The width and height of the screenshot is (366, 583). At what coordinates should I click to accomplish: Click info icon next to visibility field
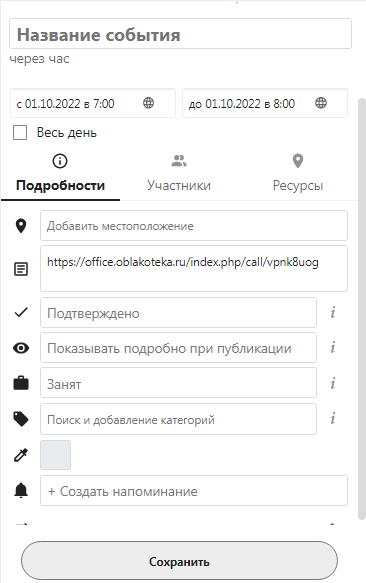[333, 347]
